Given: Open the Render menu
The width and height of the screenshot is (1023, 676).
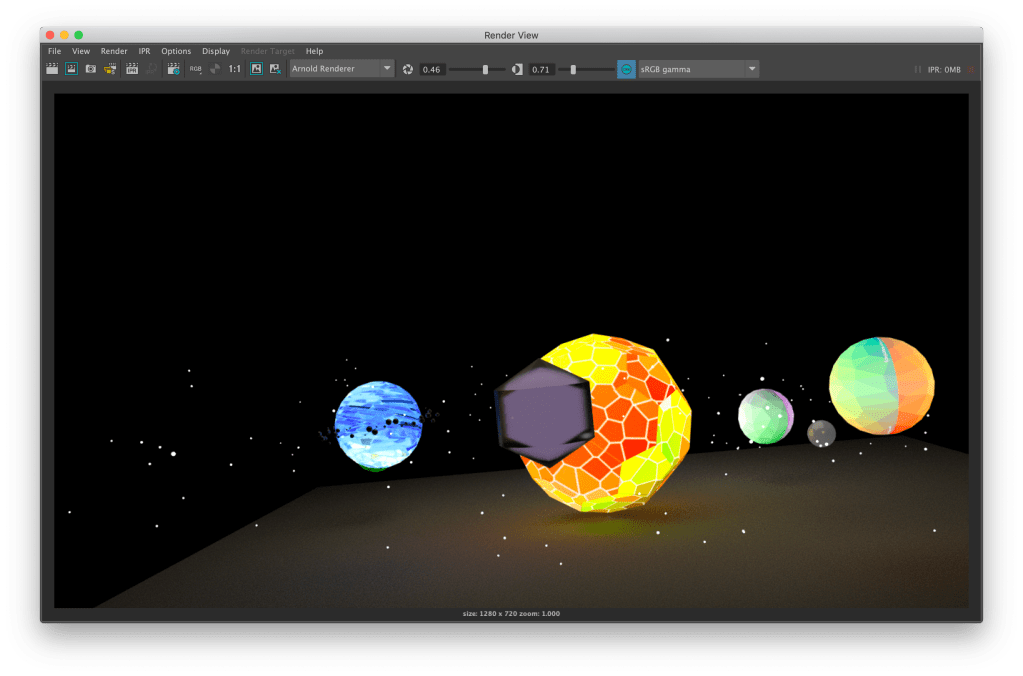Looking at the screenshot, I should (x=114, y=51).
